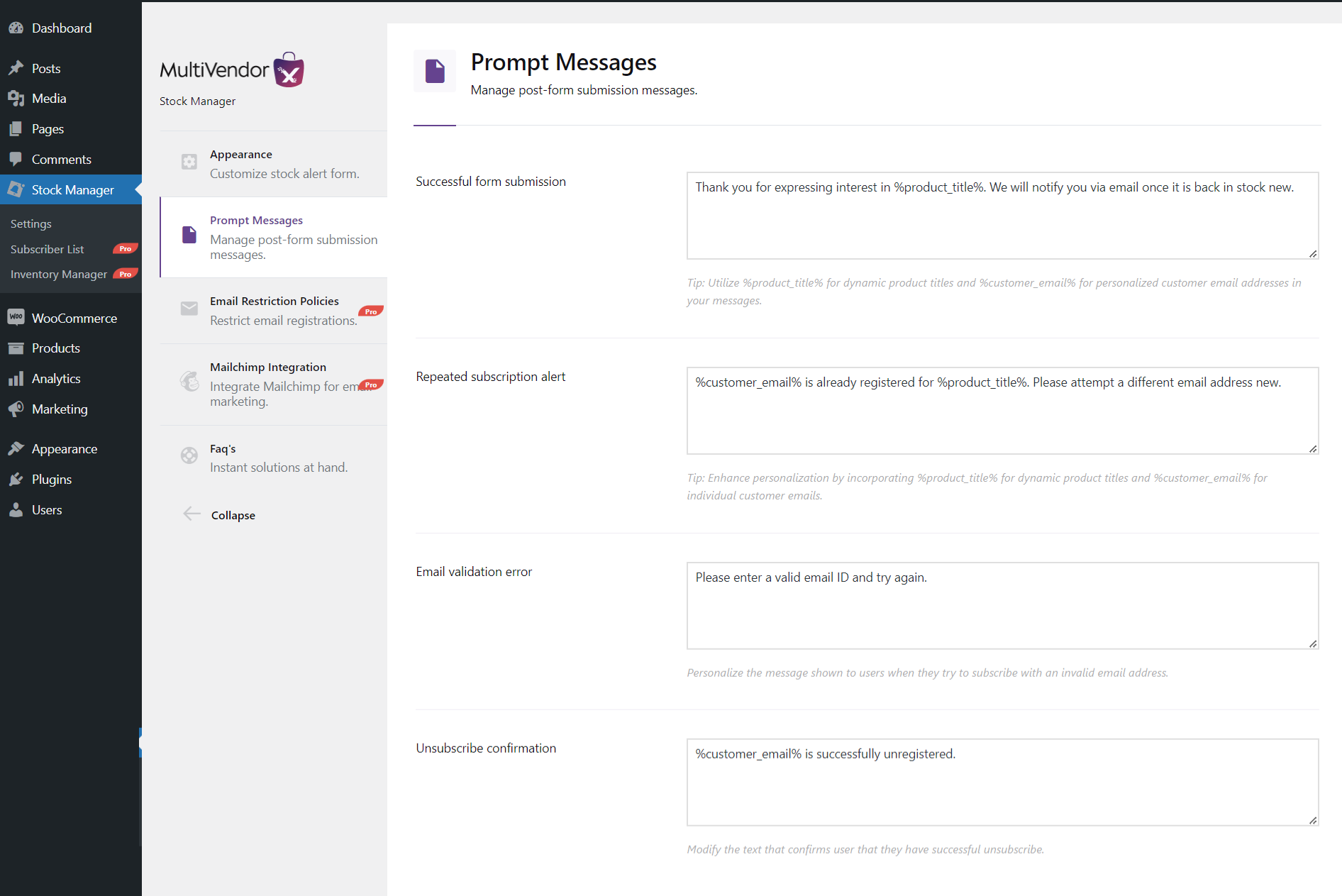This screenshot has width=1342, height=896.
Task: Focus the Repeated subscription alert textarea
Action: 1002,411
